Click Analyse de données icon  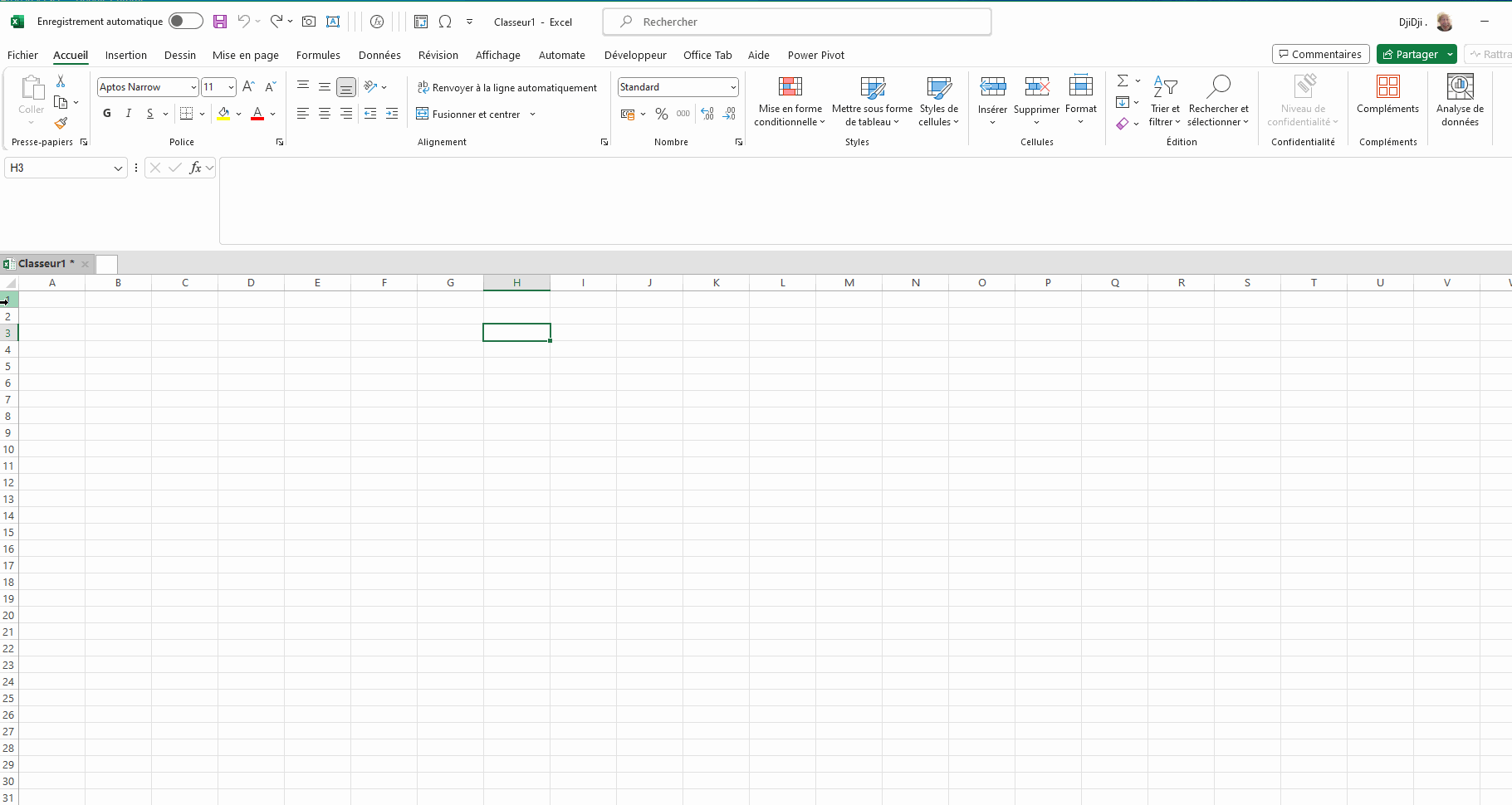[x=1460, y=100]
